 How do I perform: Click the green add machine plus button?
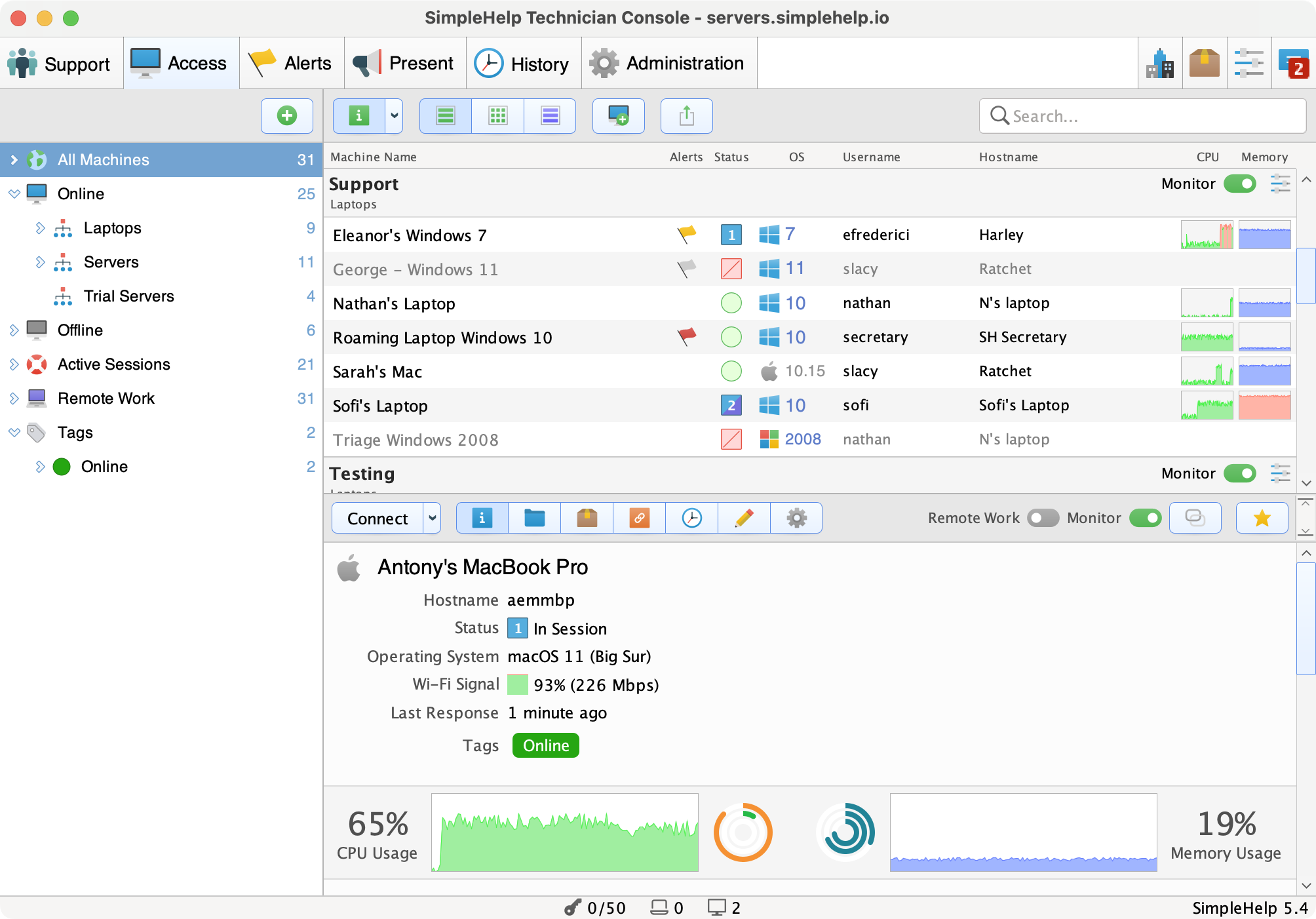pos(286,116)
